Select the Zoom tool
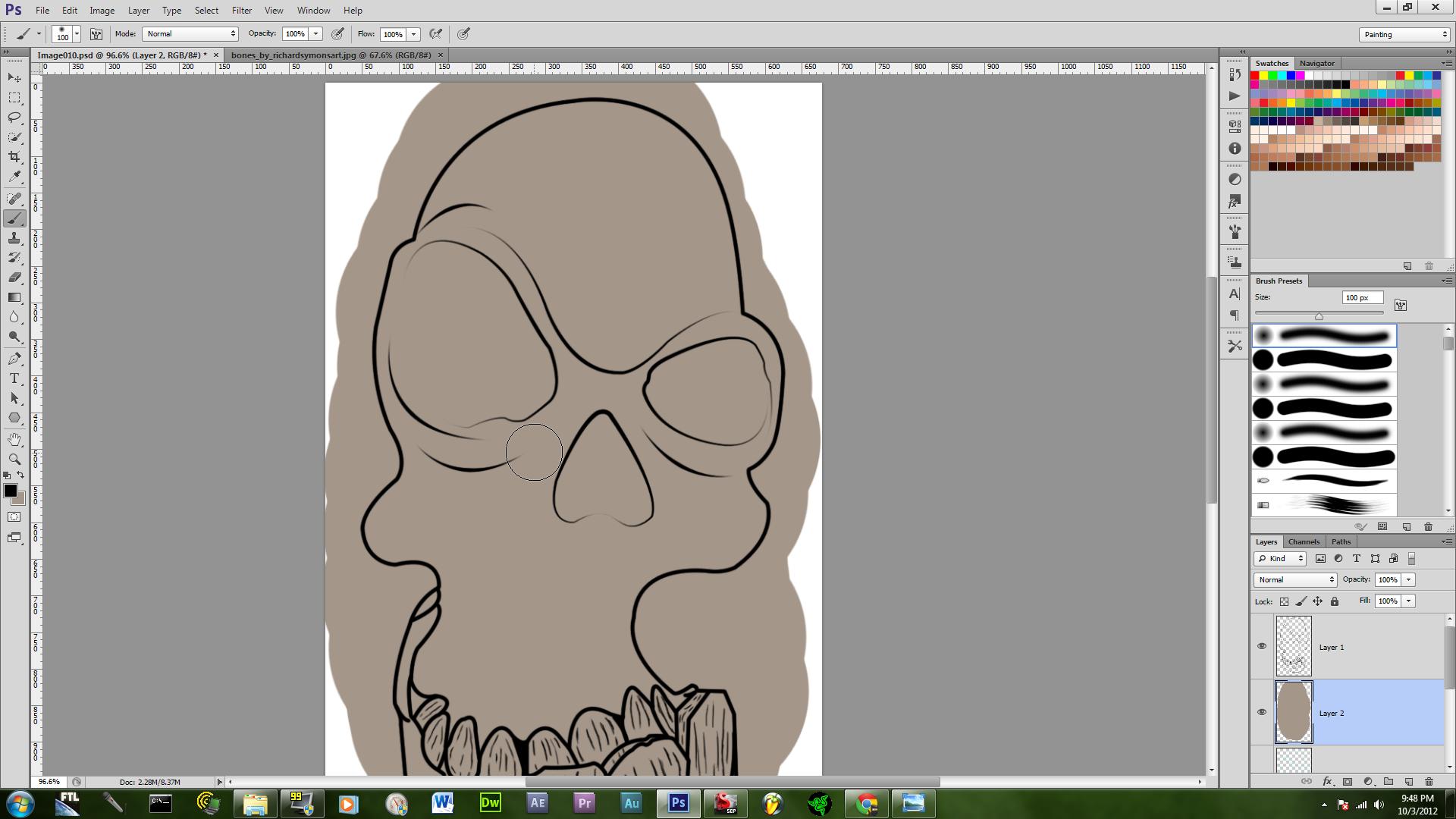This screenshot has height=819, width=1456. tap(14, 460)
